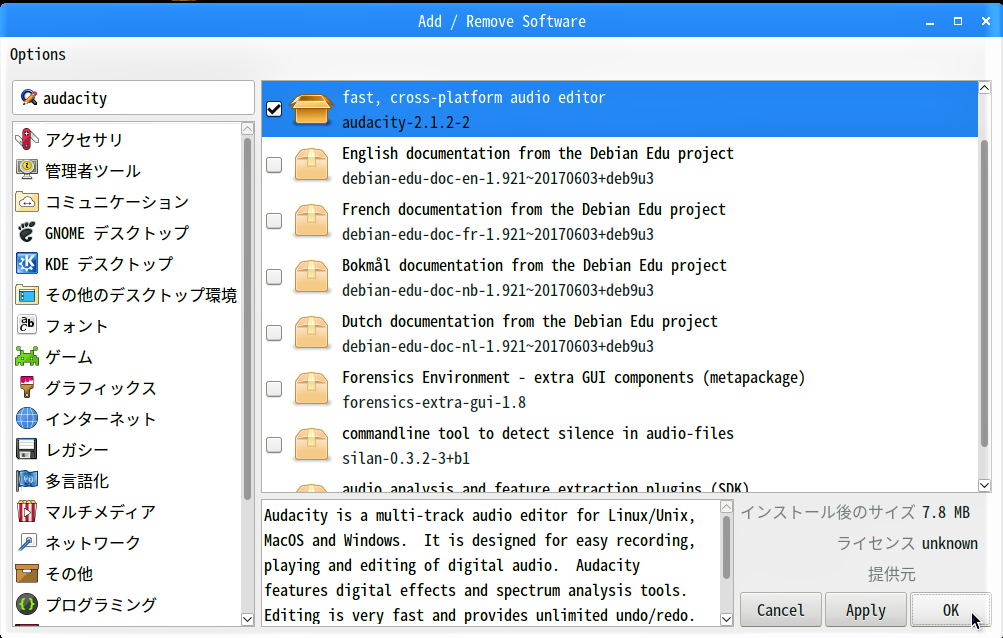Click the audacity-2.1.2-2 package icon
The width and height of the screenshot is (1003, 638).
click(x=312, y=109)
